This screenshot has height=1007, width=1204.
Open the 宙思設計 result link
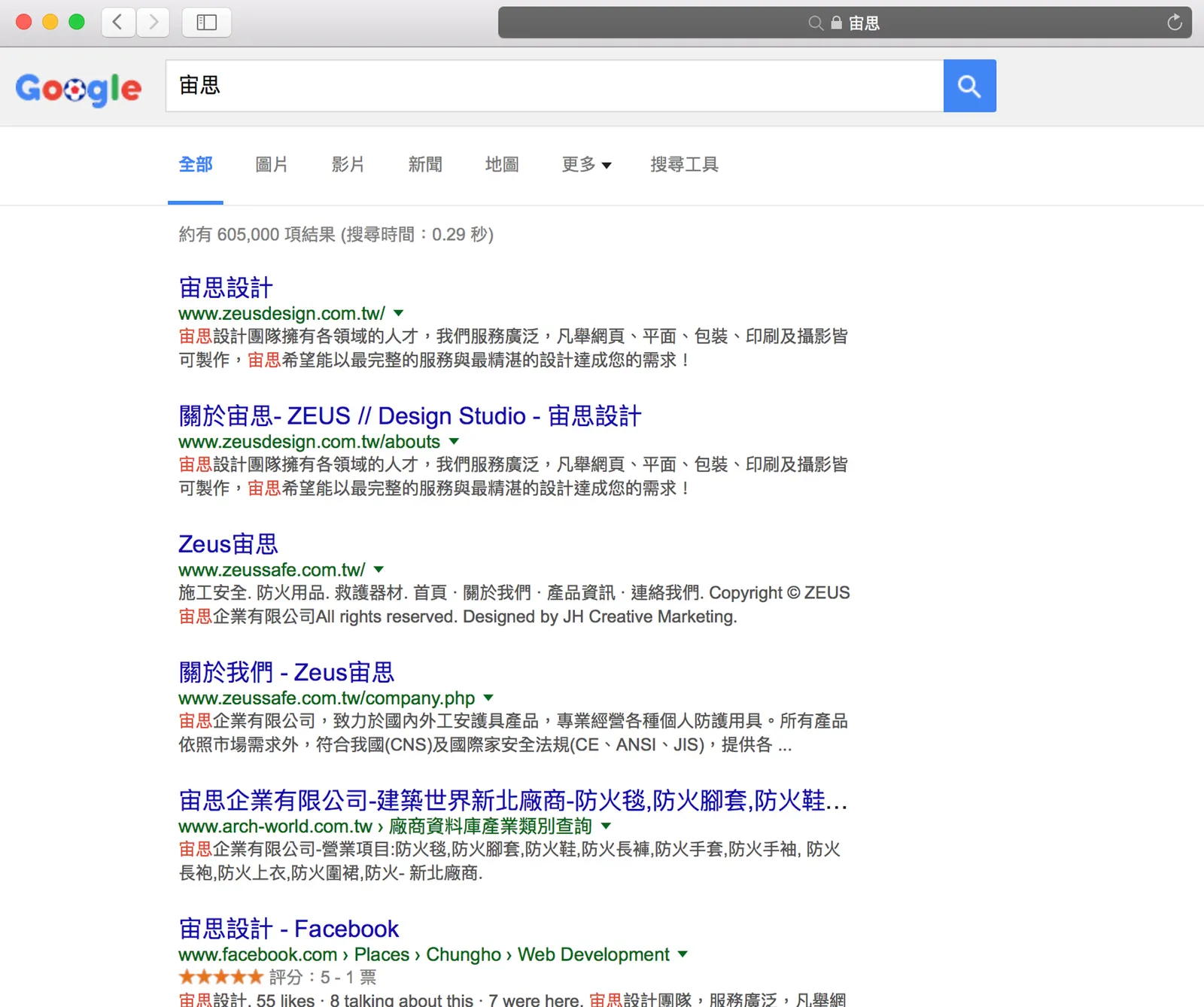(226, 287)
